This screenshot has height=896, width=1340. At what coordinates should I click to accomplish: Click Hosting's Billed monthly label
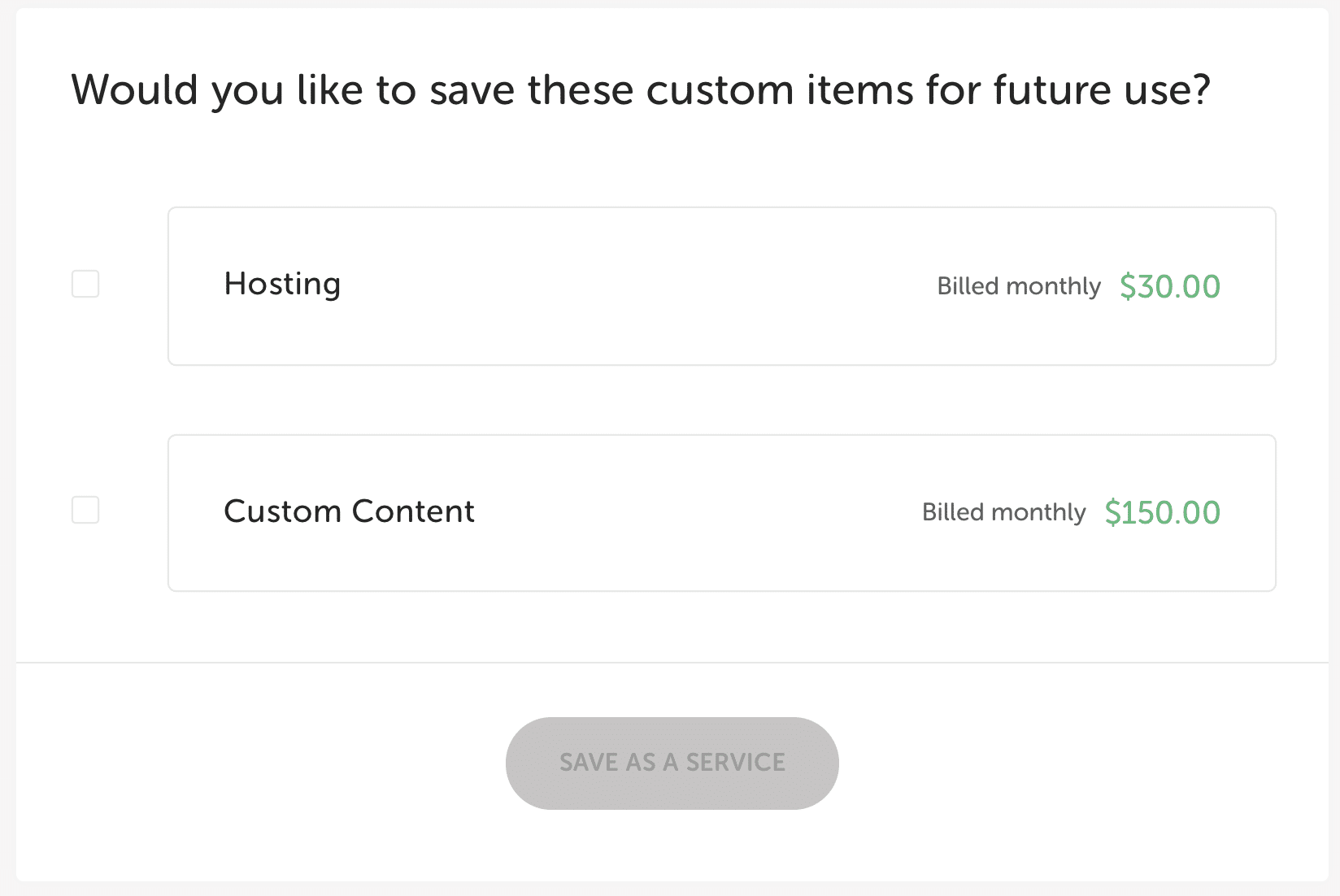(x=1018, y=286)
